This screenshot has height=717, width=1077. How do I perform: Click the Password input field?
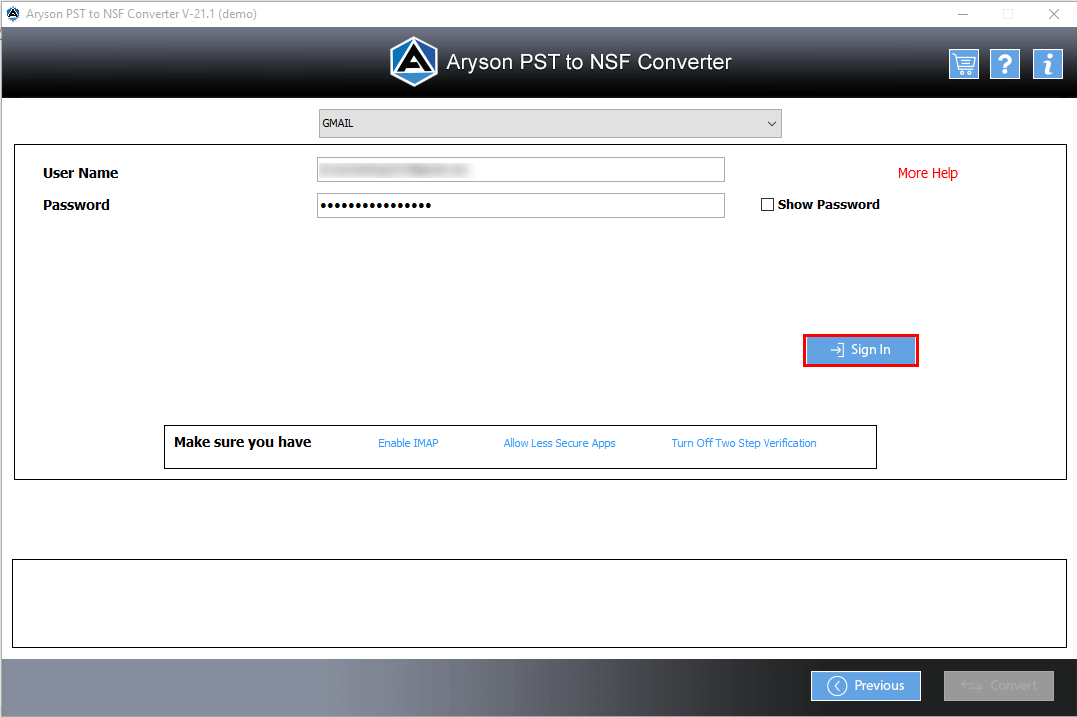point(521,205)
